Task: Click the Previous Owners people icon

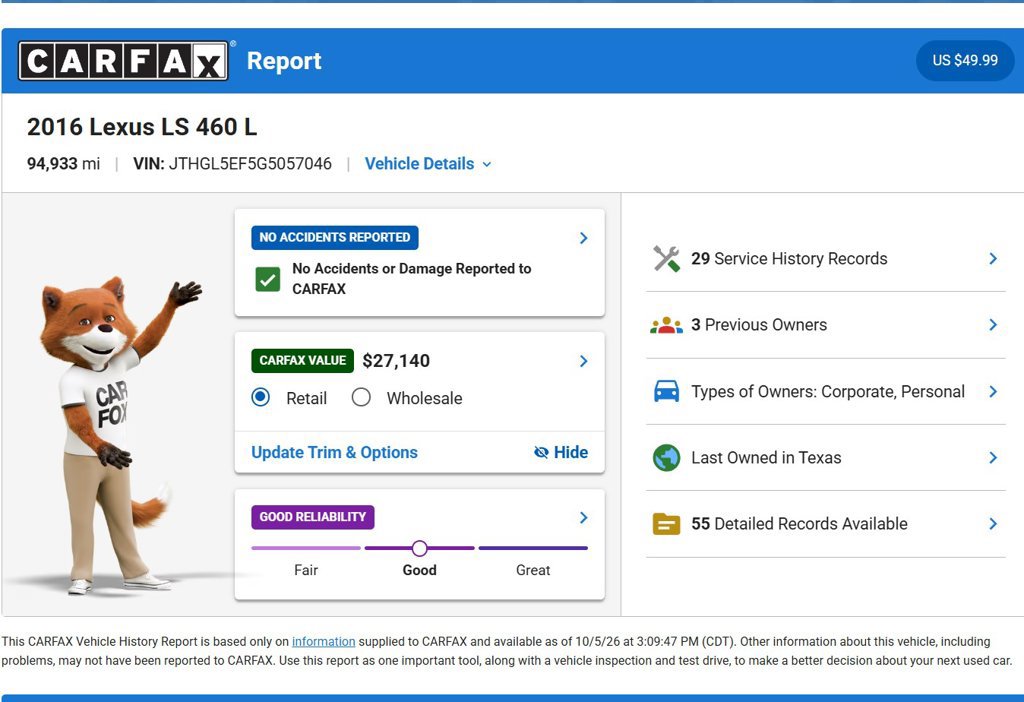Action: [666, 325]
